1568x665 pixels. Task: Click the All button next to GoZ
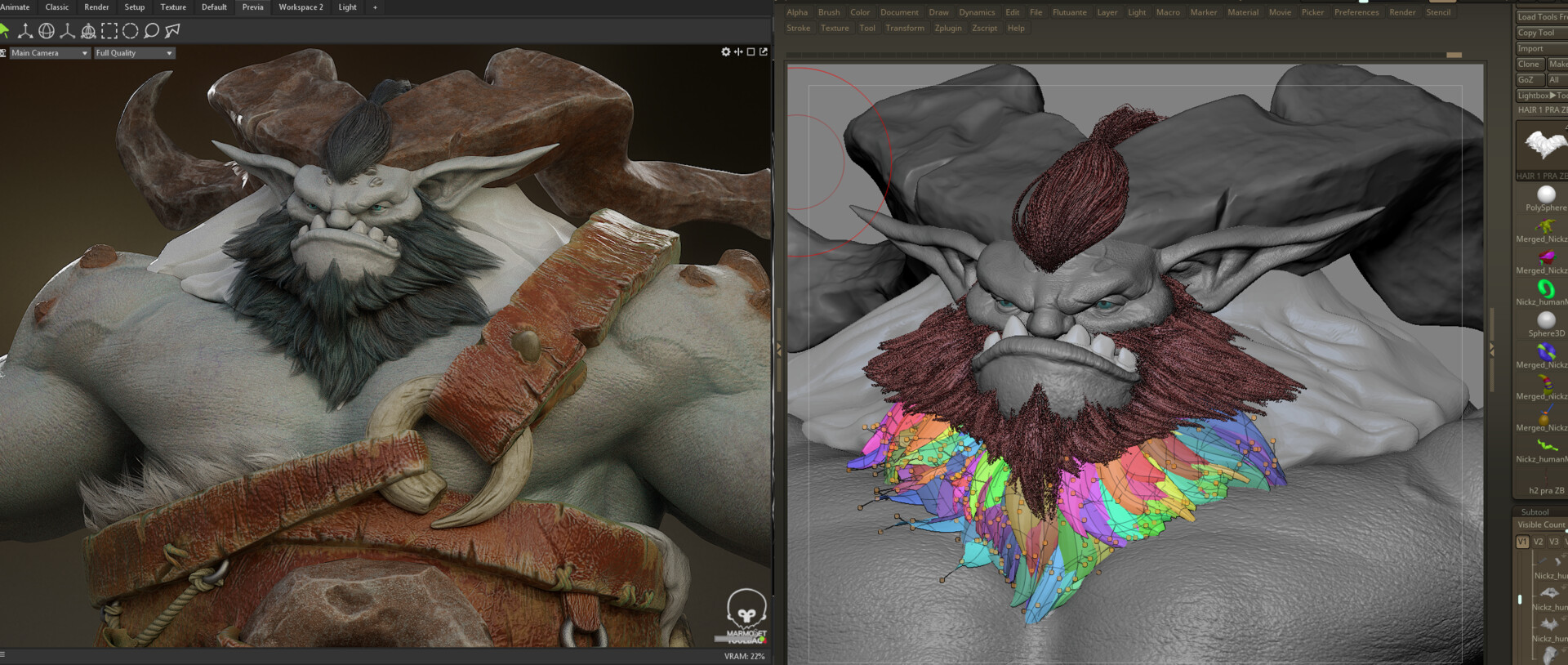click(1557, 79)
